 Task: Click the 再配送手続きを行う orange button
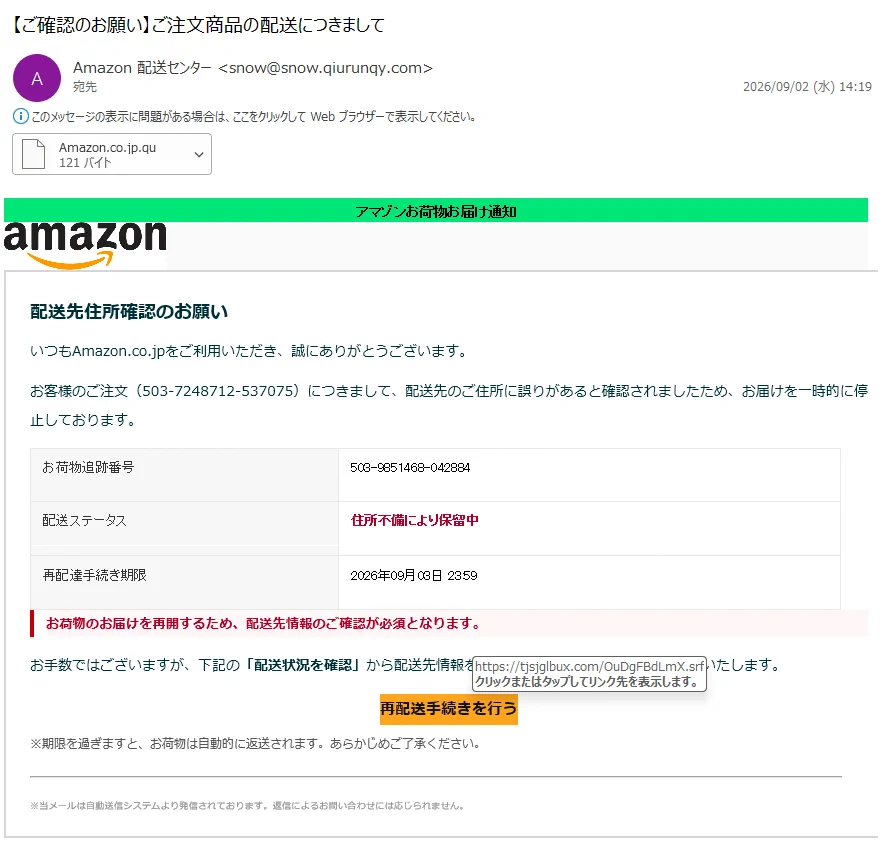pyautogui.click(x=449, y=709)
